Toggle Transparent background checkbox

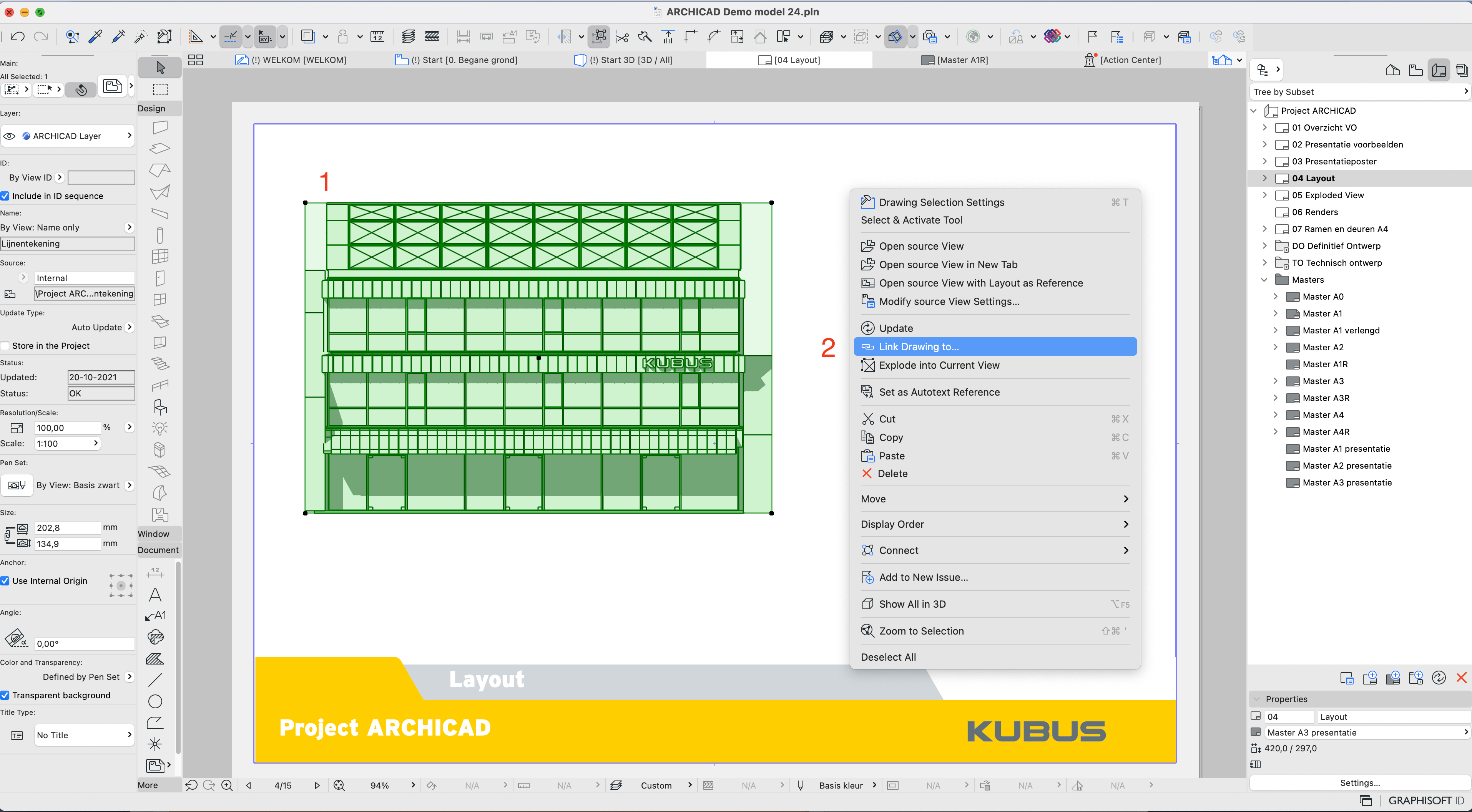(x=5, y=695)
